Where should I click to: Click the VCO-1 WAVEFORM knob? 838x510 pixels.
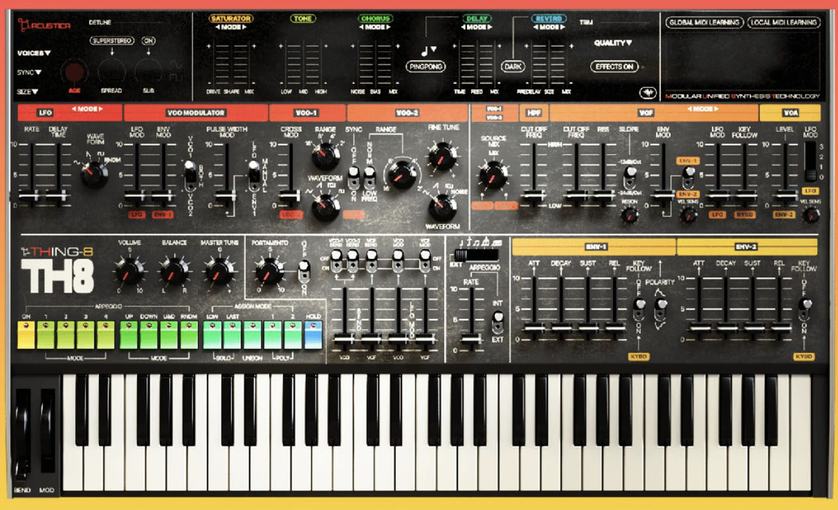point(325,207)
